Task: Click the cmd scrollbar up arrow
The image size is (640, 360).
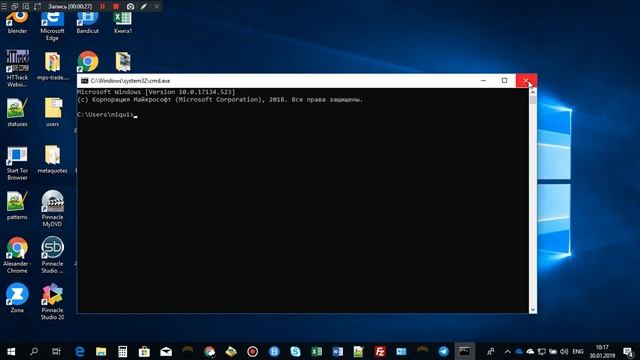Action: pyautogui.click(x=533, y=92)
